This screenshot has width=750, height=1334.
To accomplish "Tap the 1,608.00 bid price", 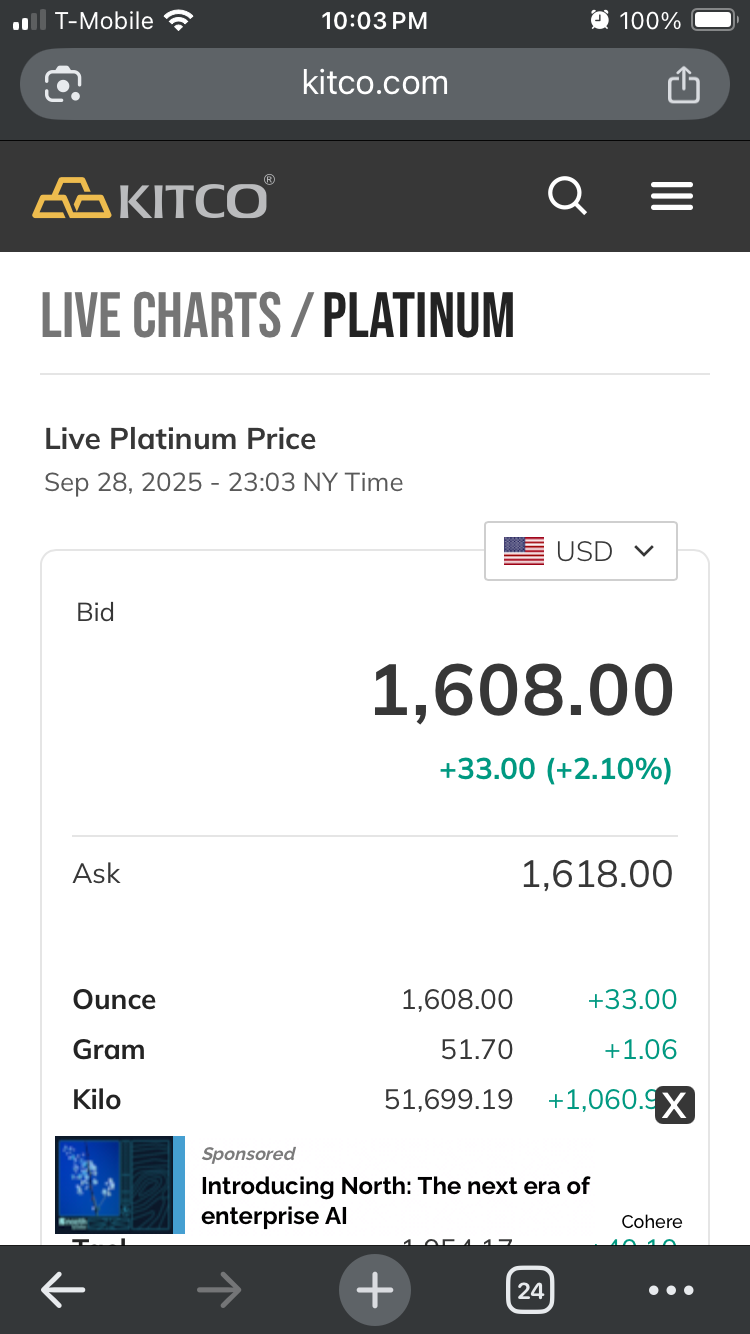I will [x=522, y=691].
